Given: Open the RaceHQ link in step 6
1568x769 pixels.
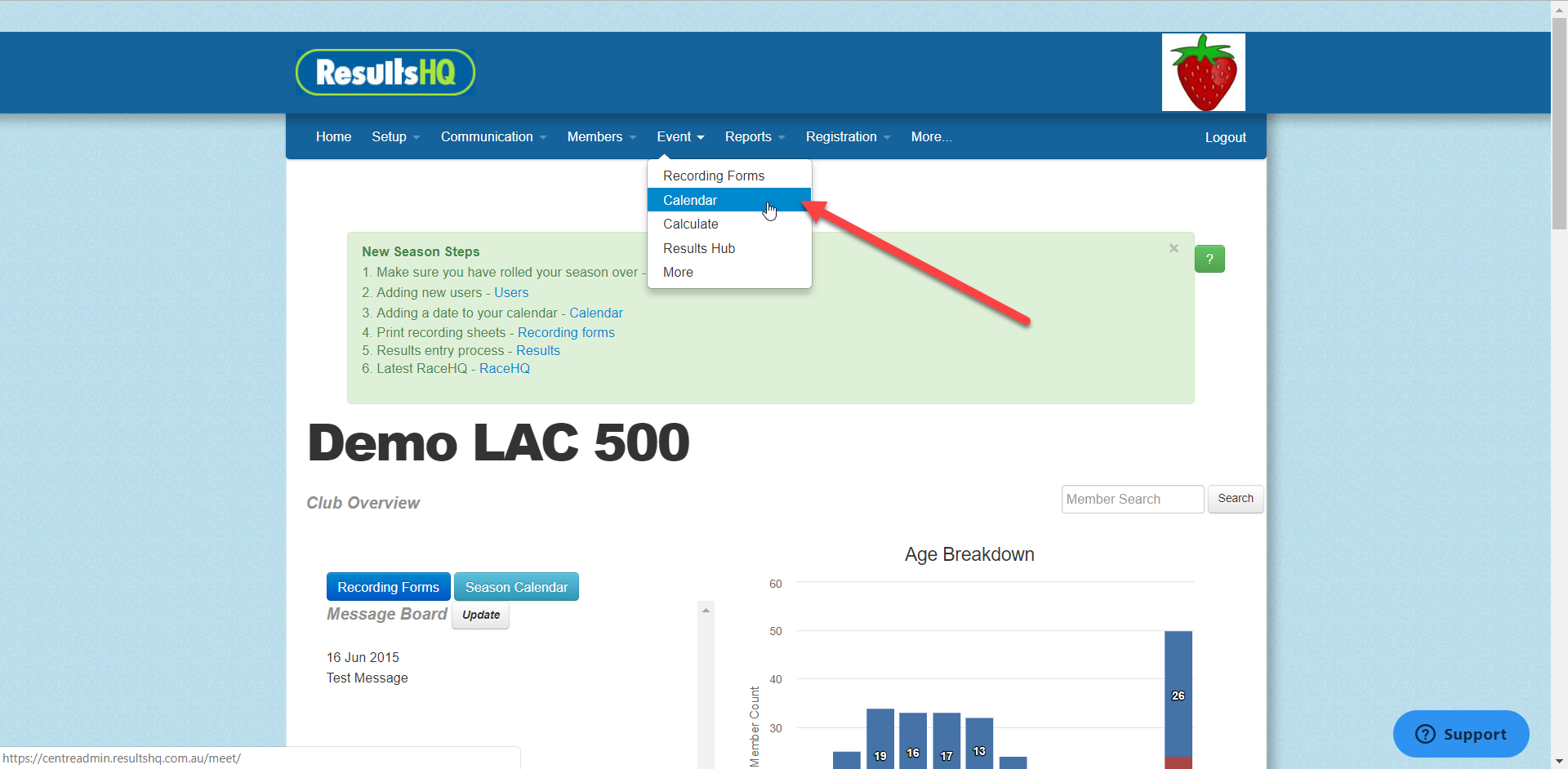Looking at the screenshot, I should [504, 368].
